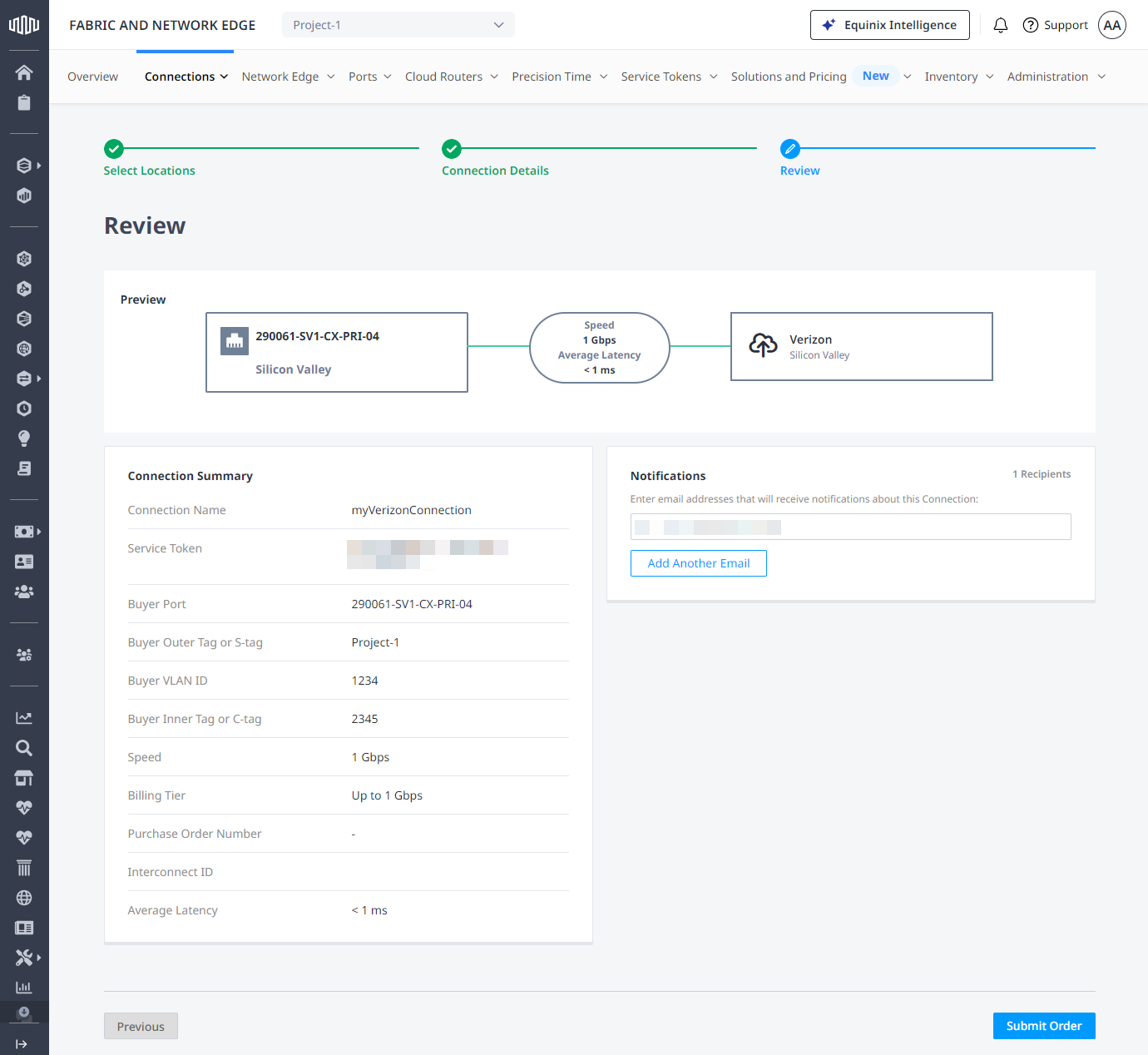Click the Average Latency value in summary
The height and width of the screenshot is (1055, 1148).
coord(369,910)
